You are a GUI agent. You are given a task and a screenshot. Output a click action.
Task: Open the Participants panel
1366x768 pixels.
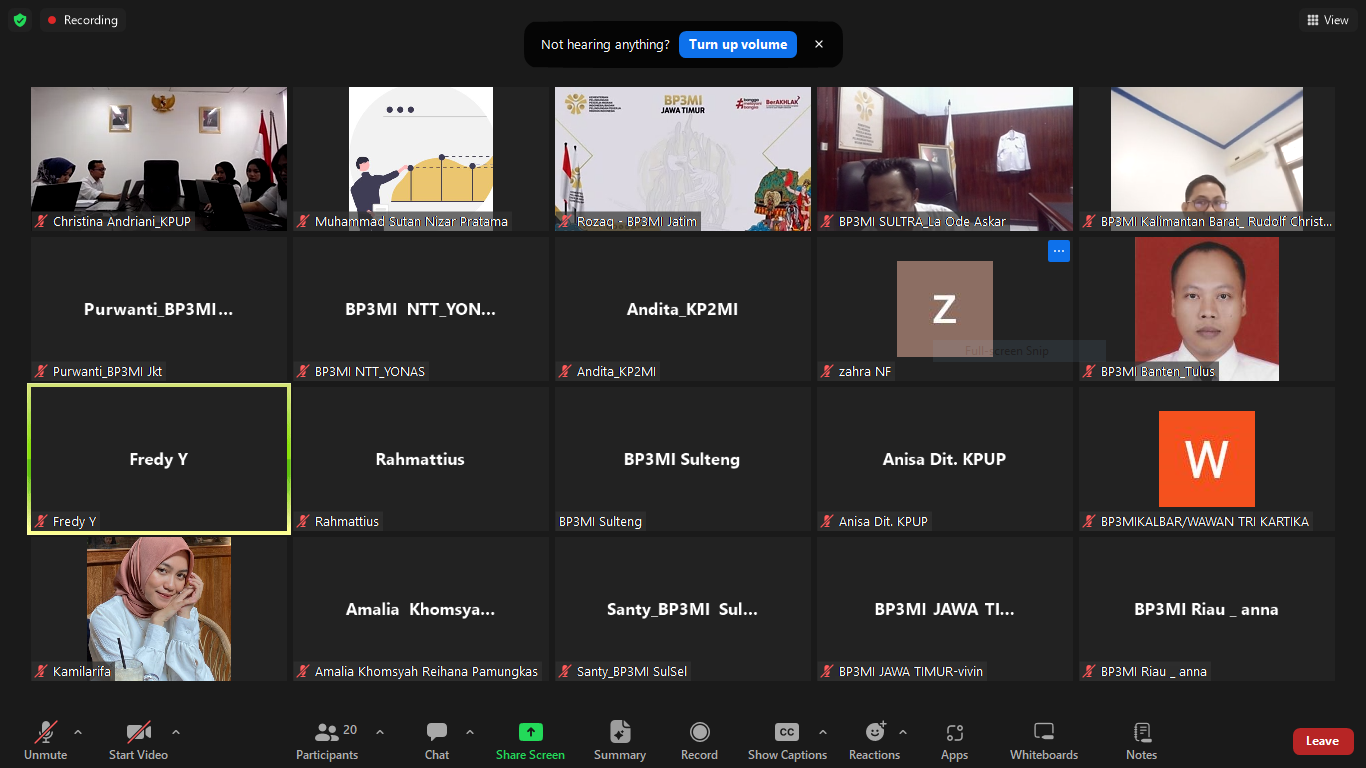tap(327, 741)
